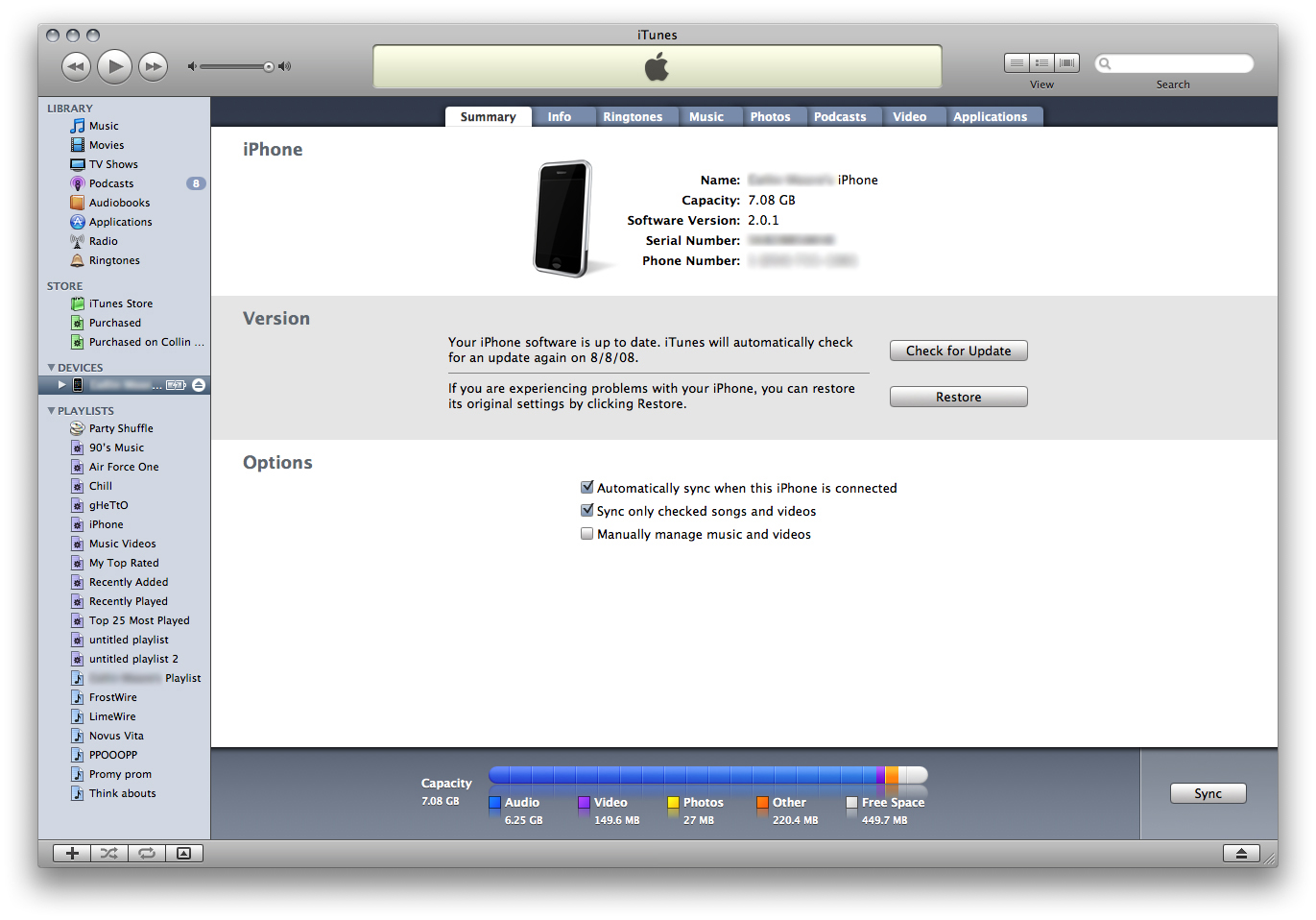Click the Search input field

[x=1174, y=63]
